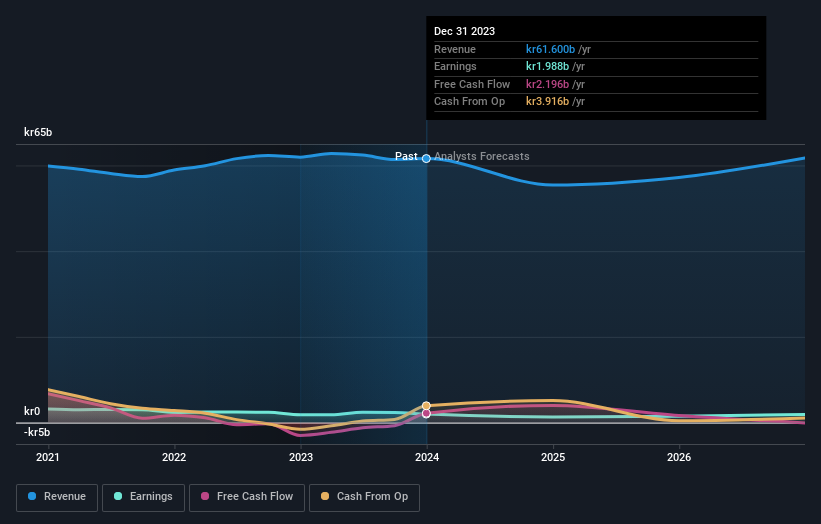The height and width of the screenshot is (524, 821).
Task: Click the -kr5b y-axis label
Action: pos(37,432)
